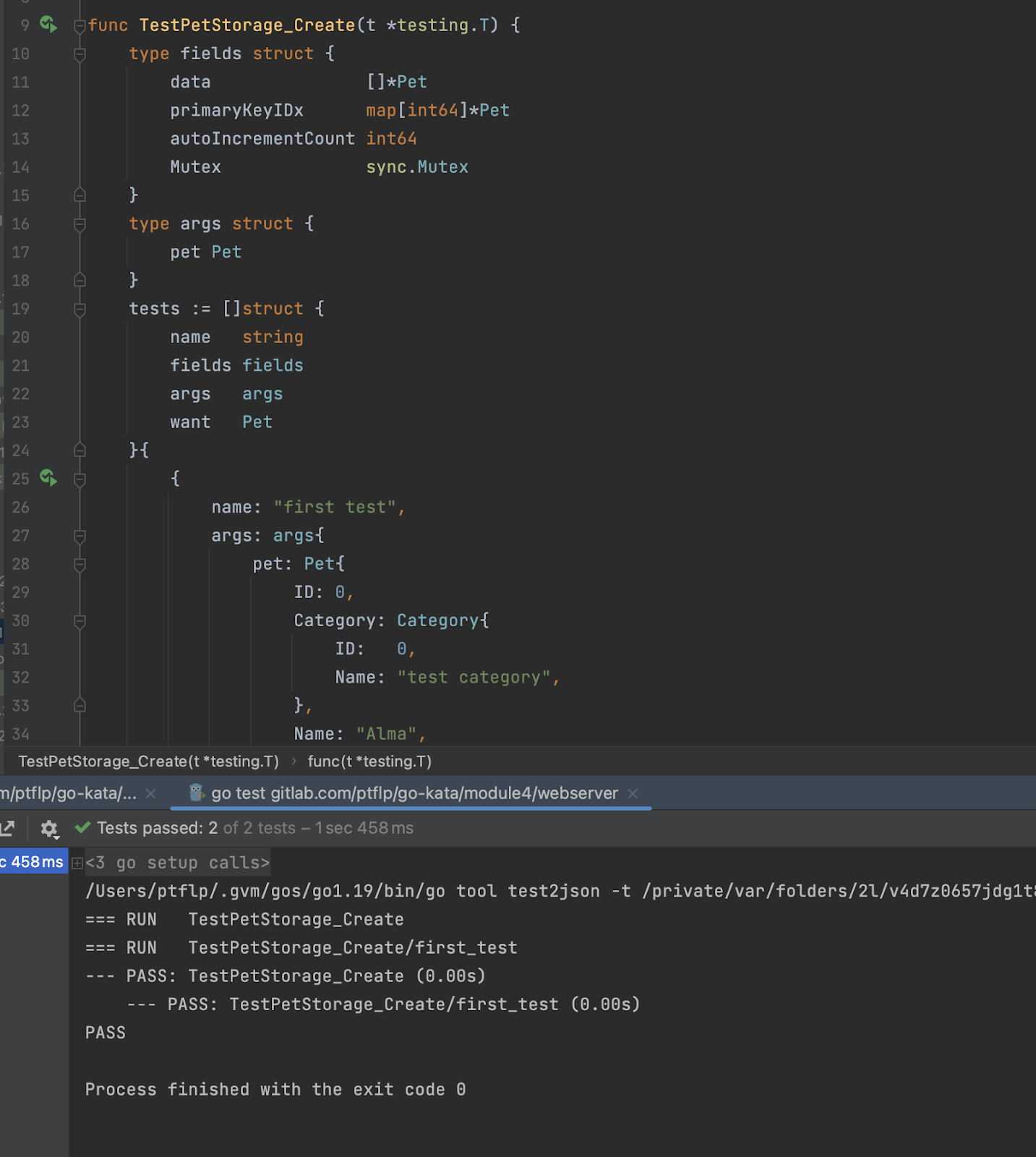Switch to the truncated go-kata run tab
Viewport: 1036px width, 1157px height.
(x=69, y=793)
